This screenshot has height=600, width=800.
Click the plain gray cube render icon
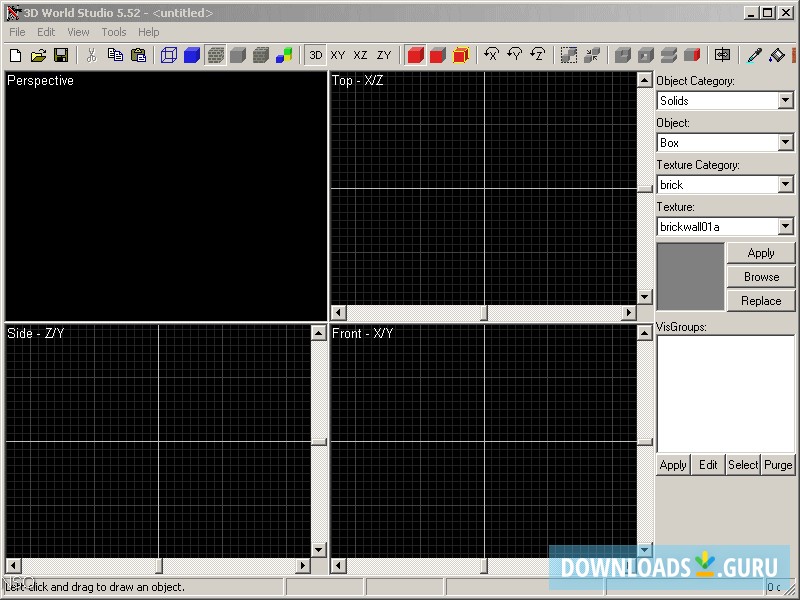coord(238,55)
